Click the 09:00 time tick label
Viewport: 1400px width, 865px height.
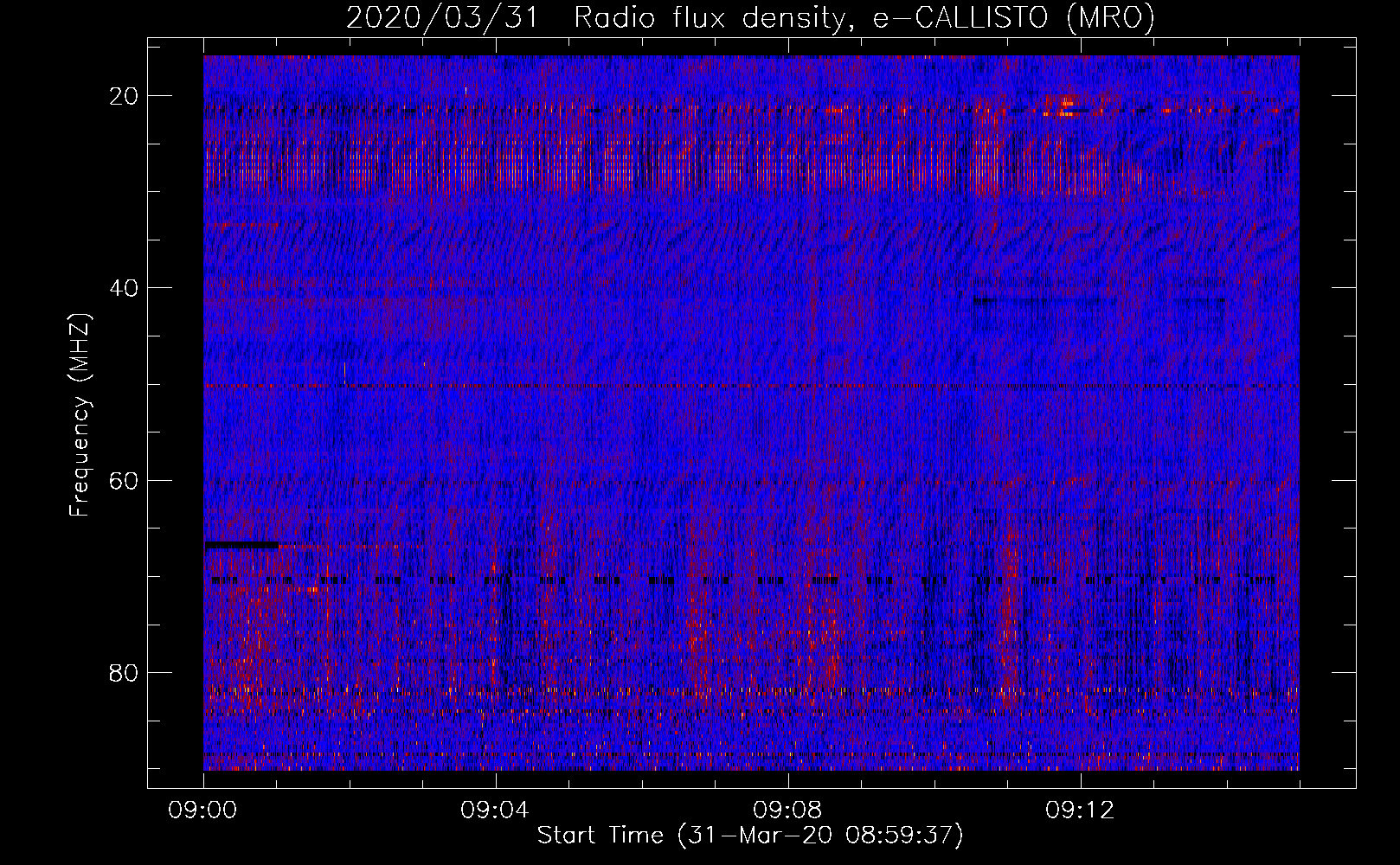click(x=202, y=810)
